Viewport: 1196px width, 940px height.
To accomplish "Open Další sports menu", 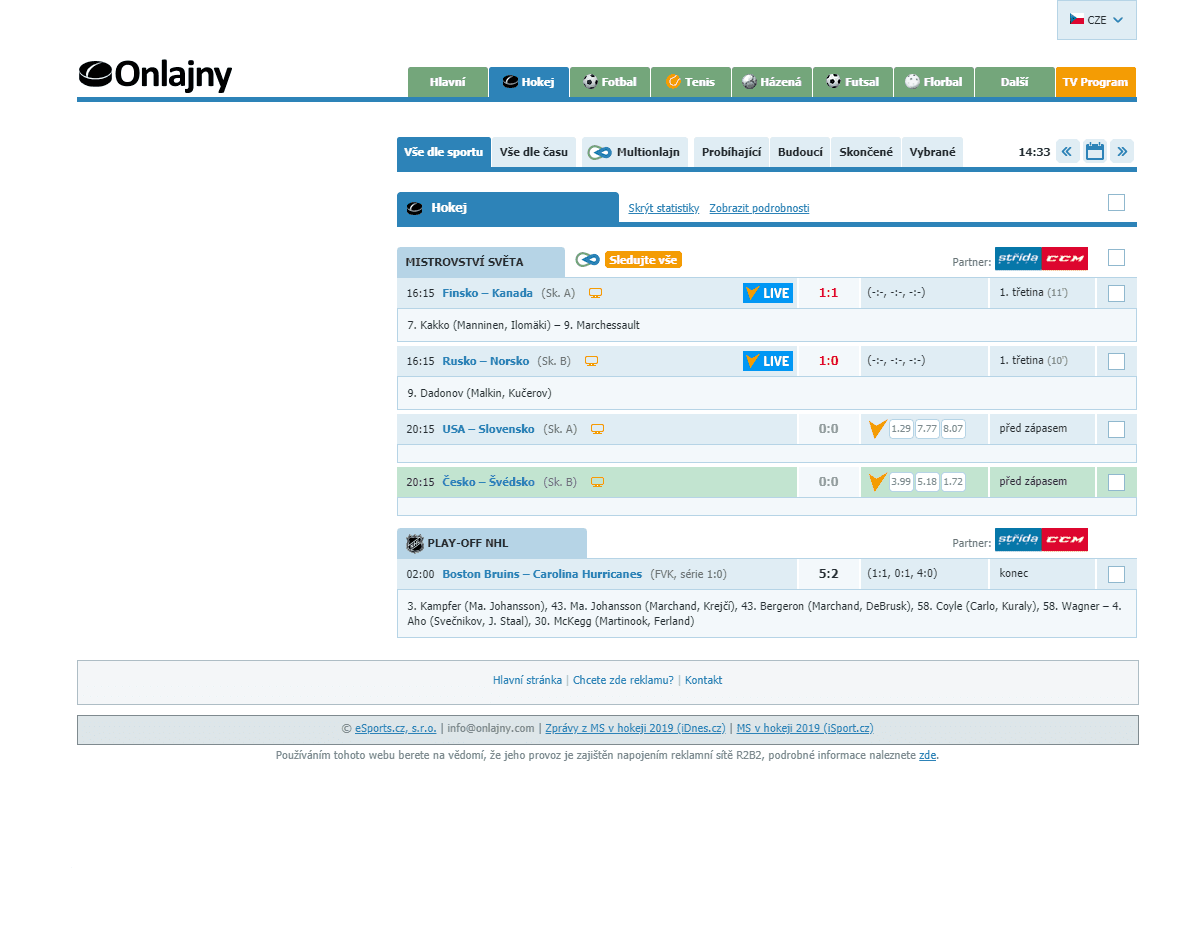I will (1014, 82).
